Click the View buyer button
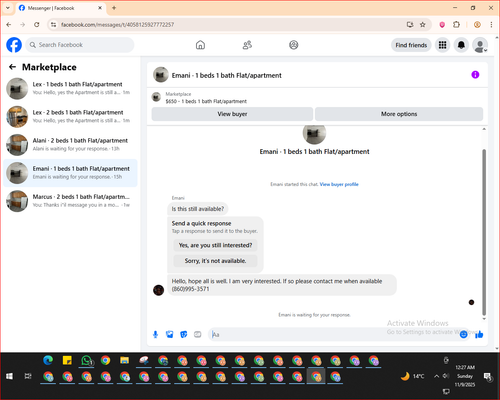The width and height of the screenshot is (500, 400). pyautogui.click(x=232, y=114)
